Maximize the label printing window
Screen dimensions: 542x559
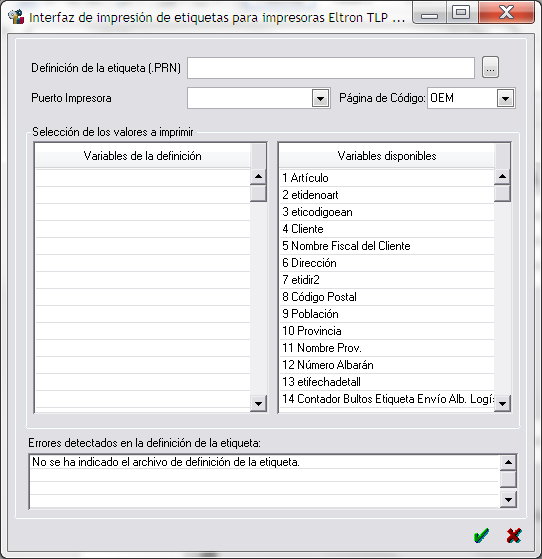(x=461, y=12)
